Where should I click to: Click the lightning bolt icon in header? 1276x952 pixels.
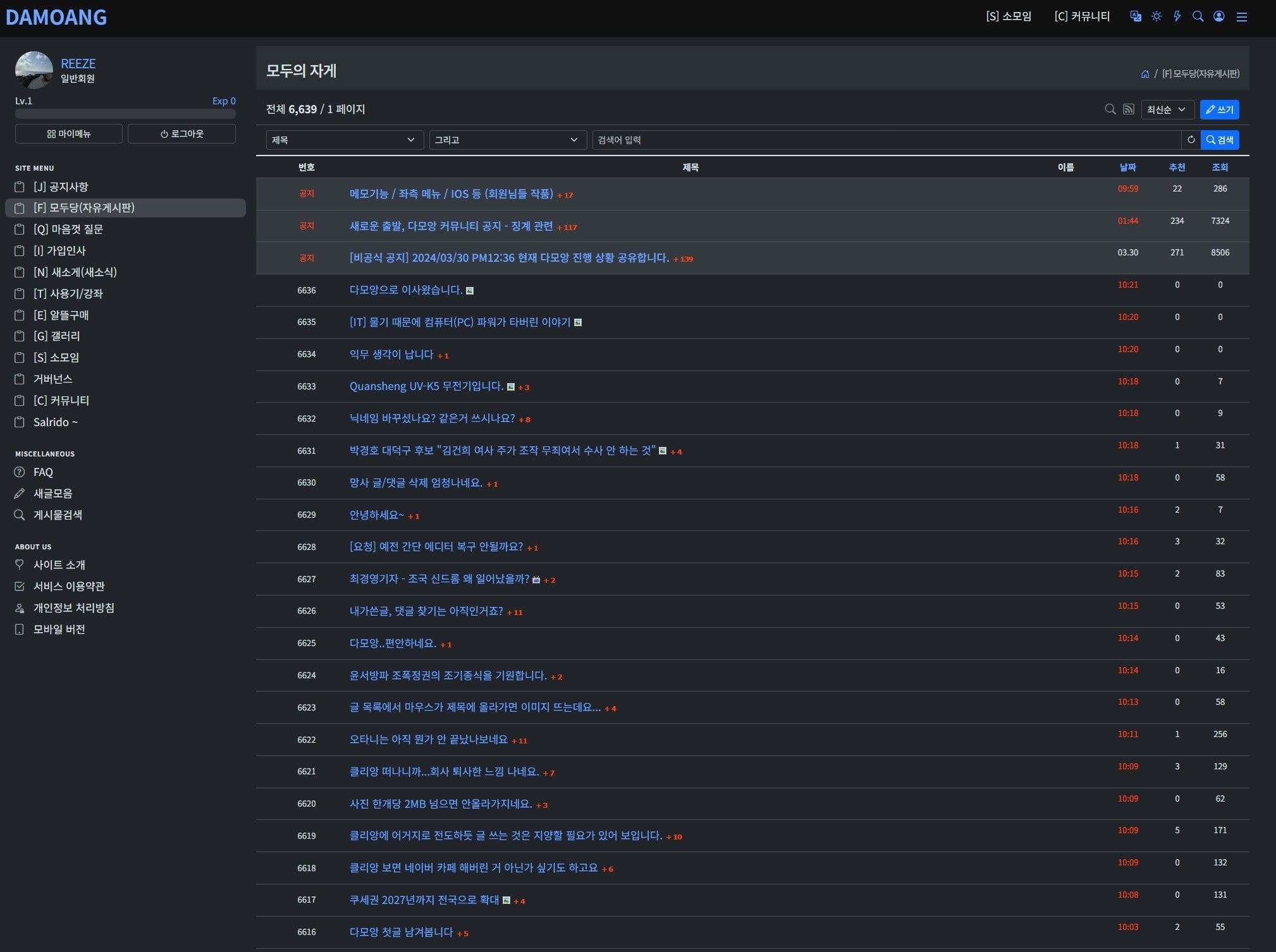pyautogui.click(x=1177, y=16)
